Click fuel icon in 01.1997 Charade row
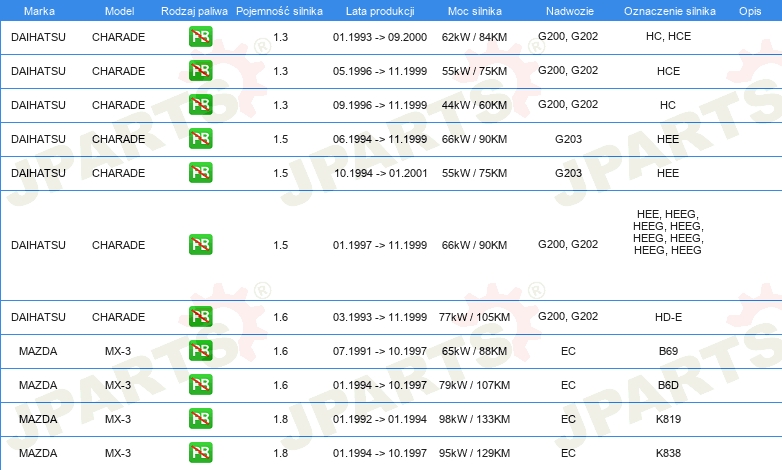Screen dimensions: 782x470 point(200,244)
